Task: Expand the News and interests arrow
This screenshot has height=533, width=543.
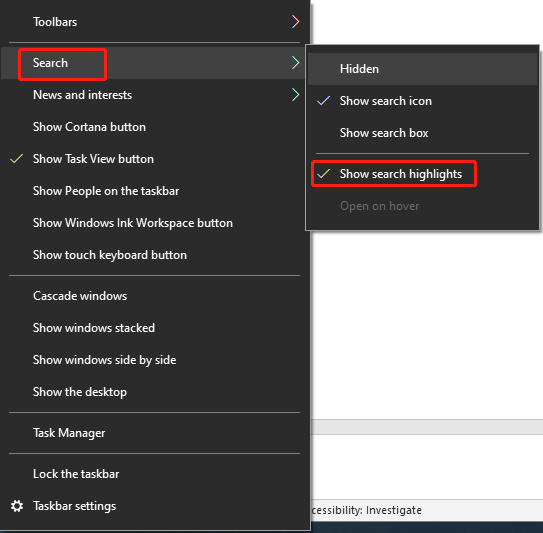Action: coord(295,95)
